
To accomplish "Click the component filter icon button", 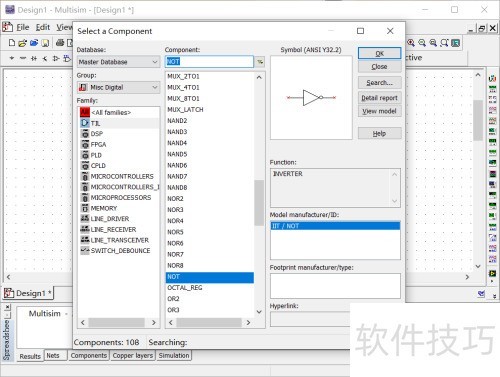I will click(260, 62).
